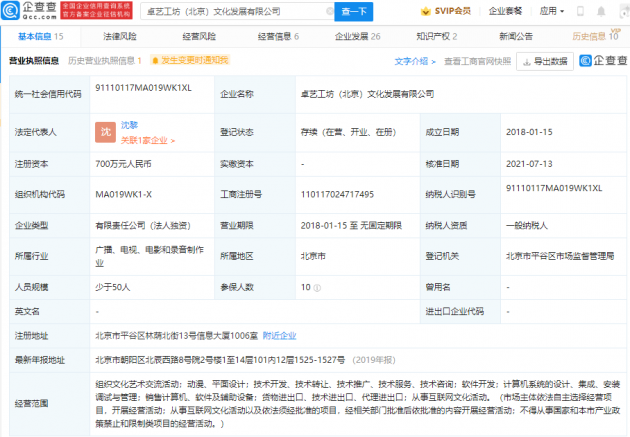Select the 经营范围 description text
Image resolution: width=630 pixels, height=437 pixels.
point(358,404)
